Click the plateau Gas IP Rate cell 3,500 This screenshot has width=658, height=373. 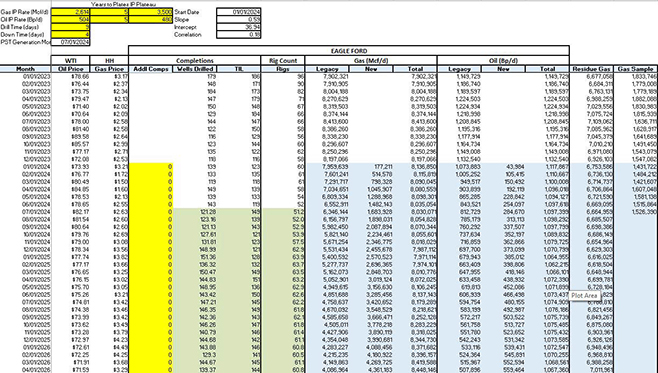click(151, 12)
